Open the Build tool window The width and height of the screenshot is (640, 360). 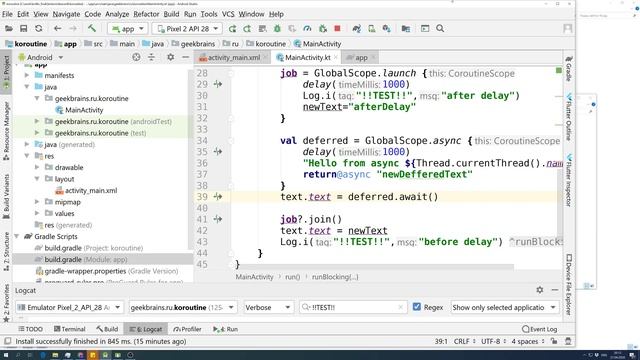tap(107, 329)
